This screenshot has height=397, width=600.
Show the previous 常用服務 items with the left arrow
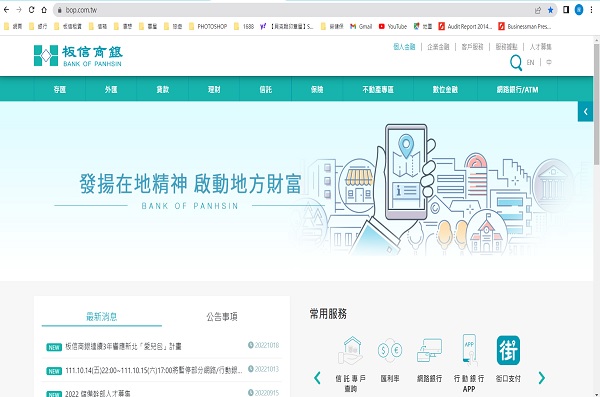(317, 378)
